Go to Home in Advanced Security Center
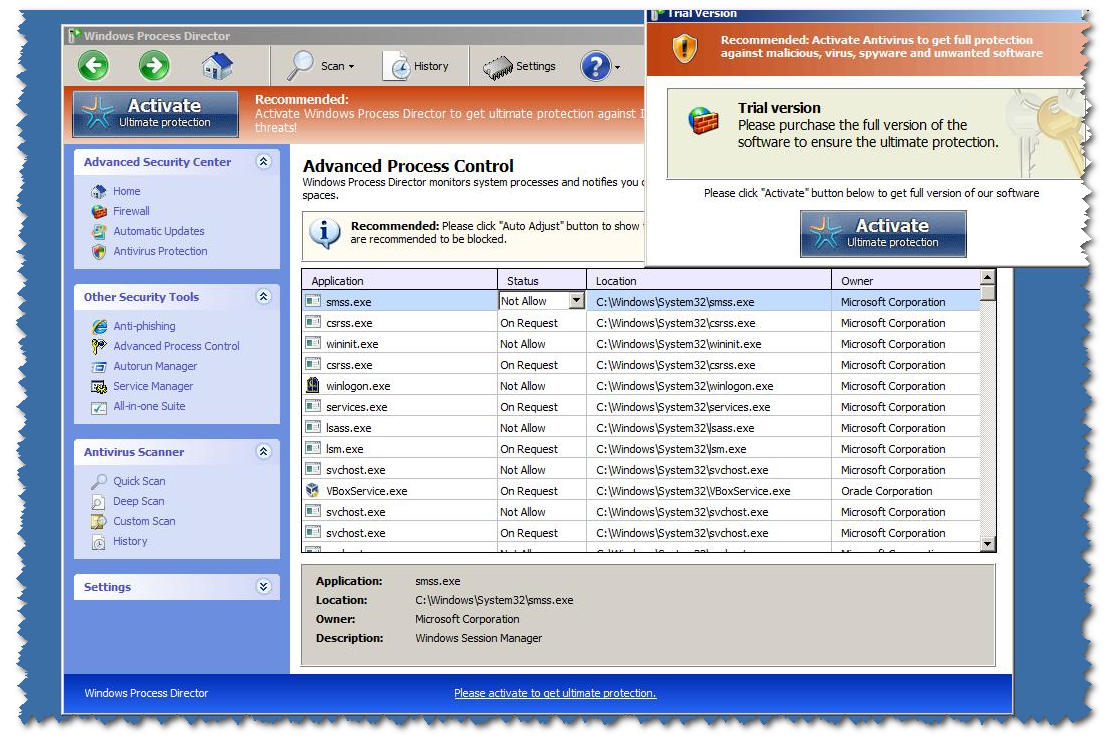The height and width of the screenshot is (742, 1109). 126,191
